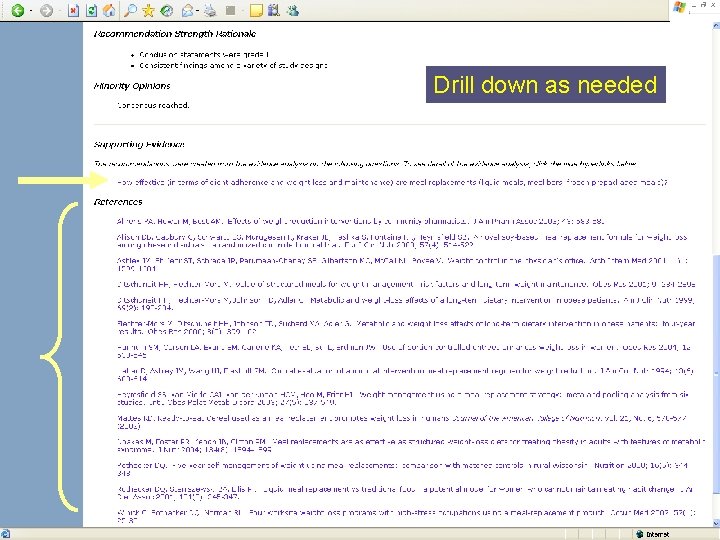The width and height of the screenshot is (720, 540).
Task: Open Favorites with the yellow star icon
Action: coord(148,10)
